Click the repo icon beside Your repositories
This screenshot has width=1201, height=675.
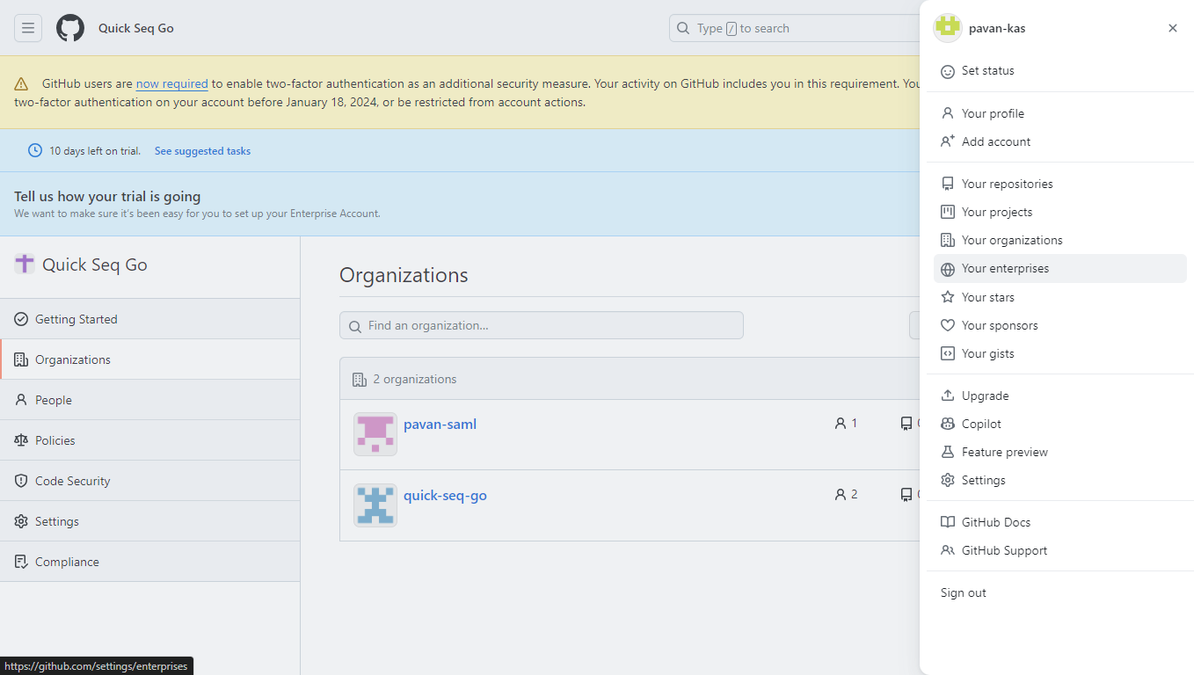[948, 184]
